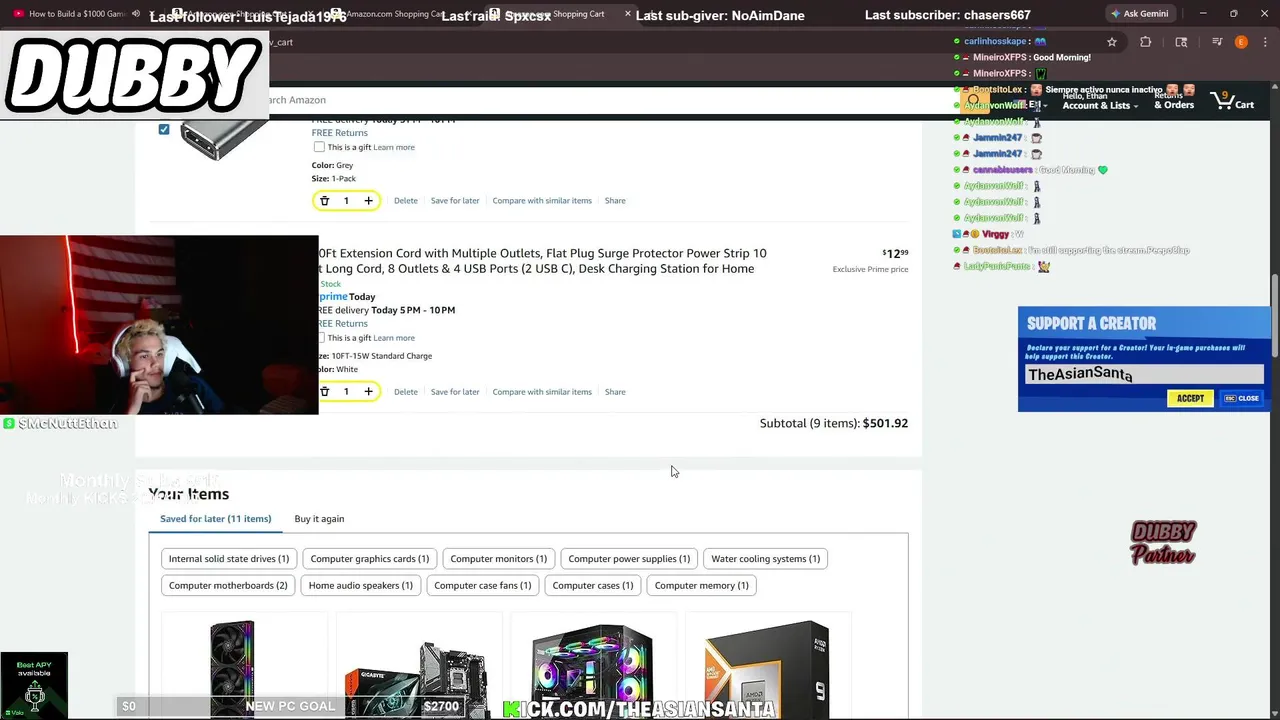Click 'Compare with similar items' for extension cord

tap(542, 392)
